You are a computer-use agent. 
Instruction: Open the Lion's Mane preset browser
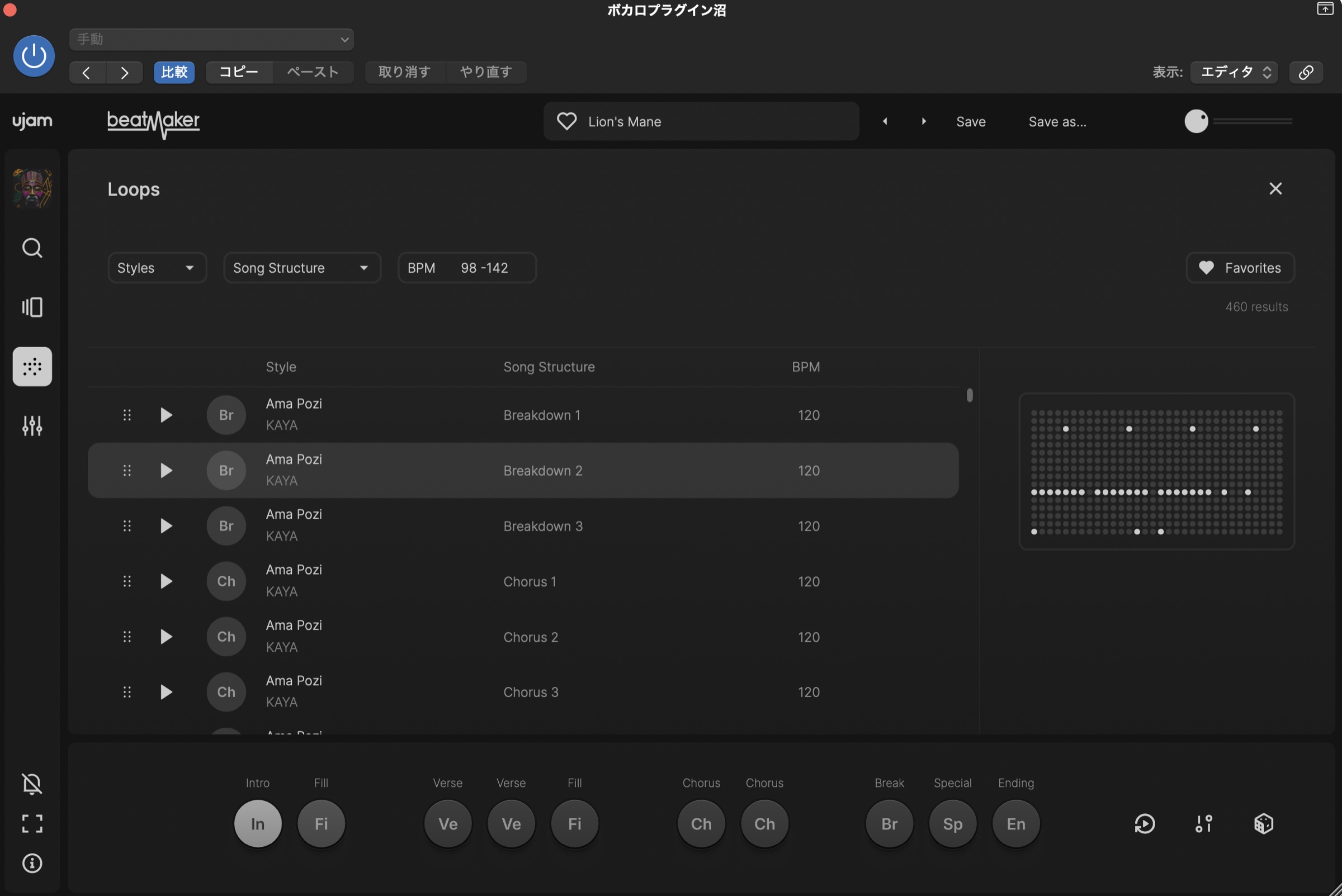[701, 121]
